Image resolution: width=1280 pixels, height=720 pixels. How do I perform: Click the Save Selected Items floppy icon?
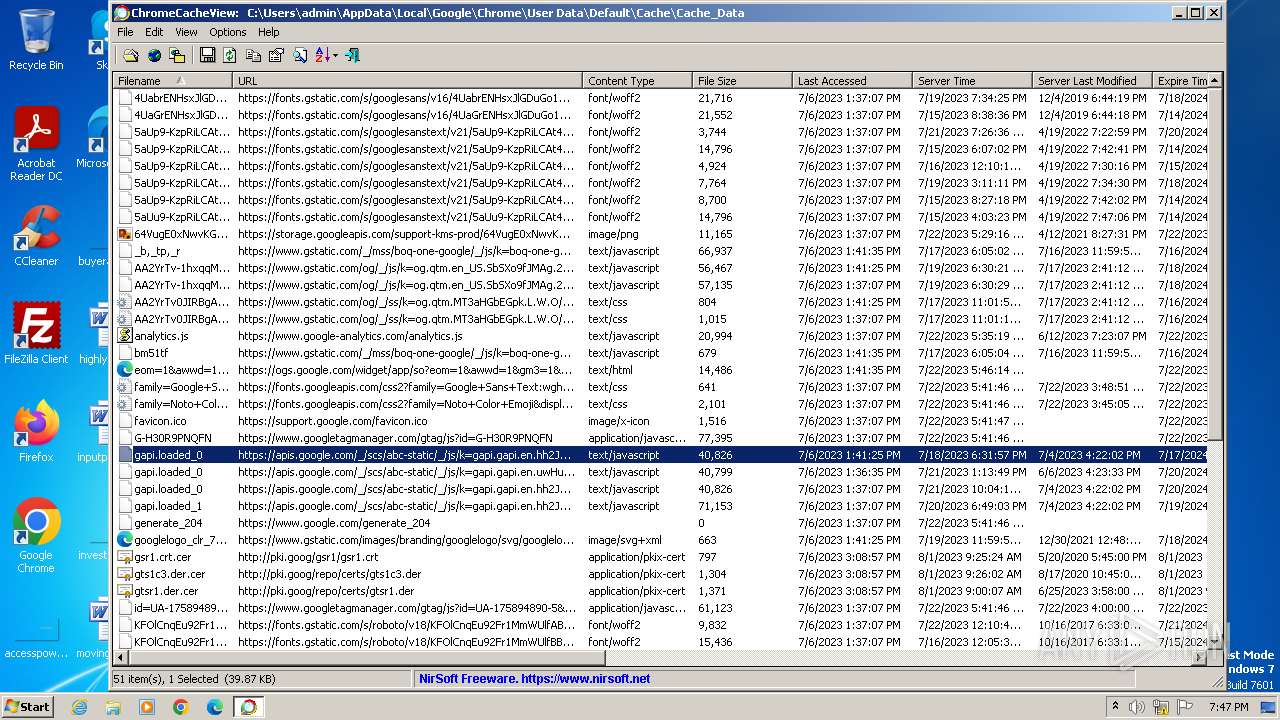tap(207, 56)
